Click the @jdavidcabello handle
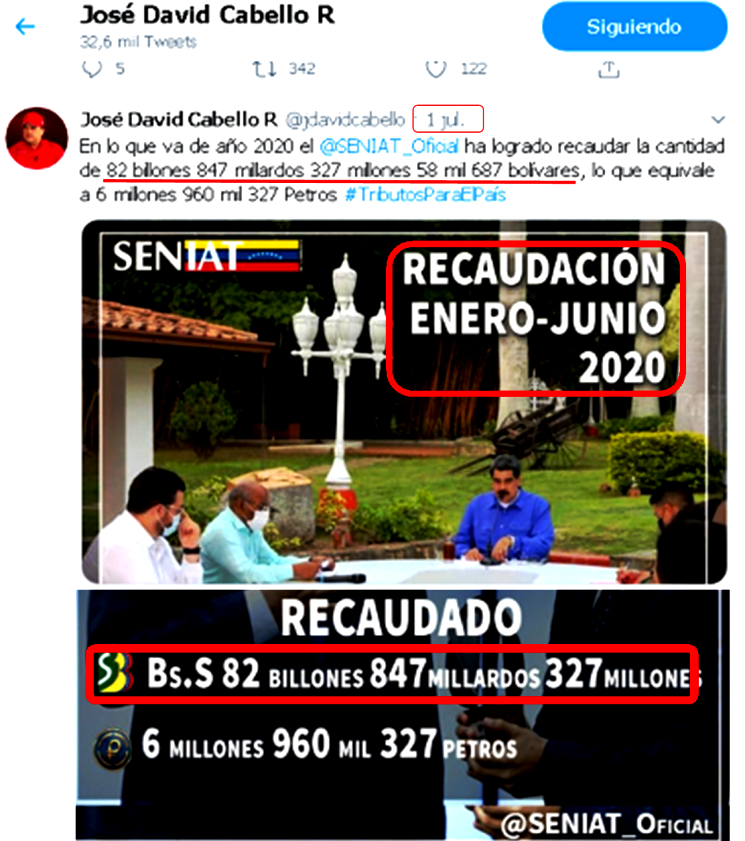The image size is (745, 841). coord(345,120)
